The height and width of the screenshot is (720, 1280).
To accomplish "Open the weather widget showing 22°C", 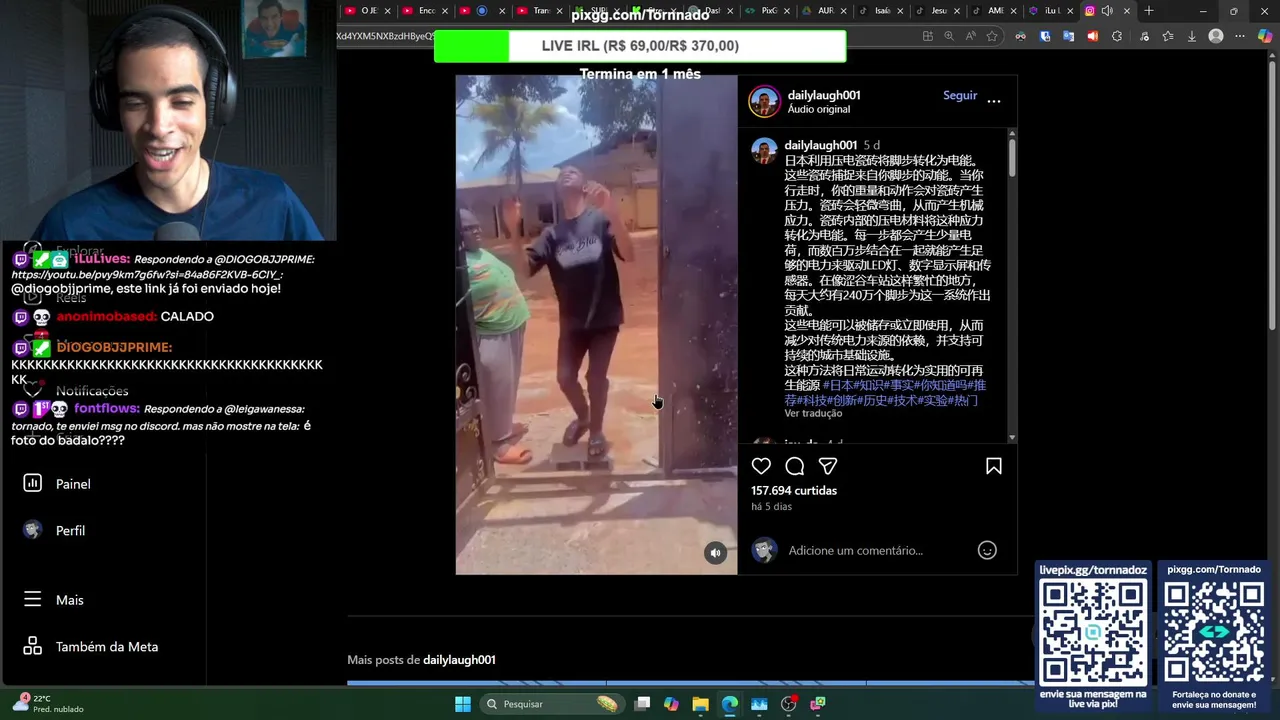I will tap(48, 703).
